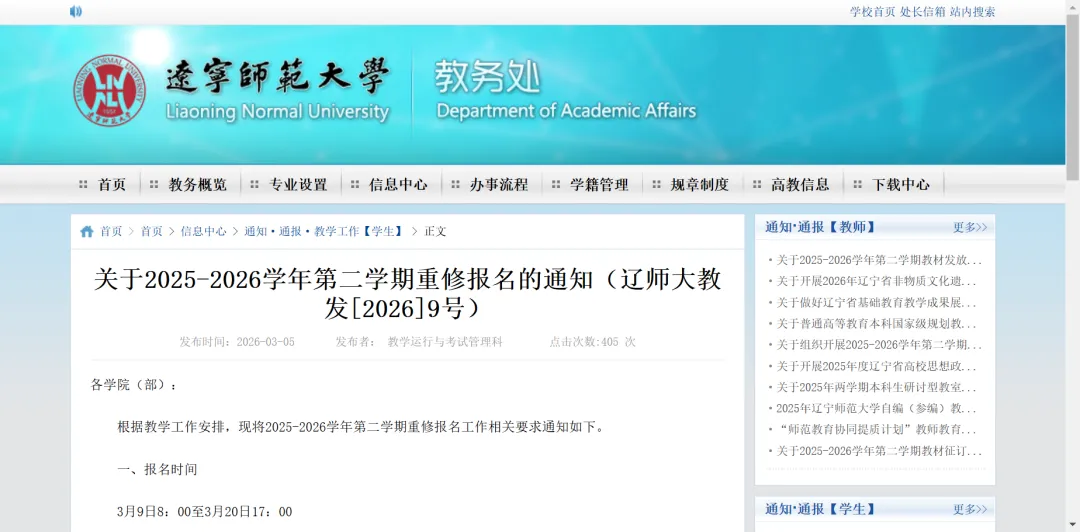
Task: Open 学籍管理 navigation item
Action: tap(599, 185)
